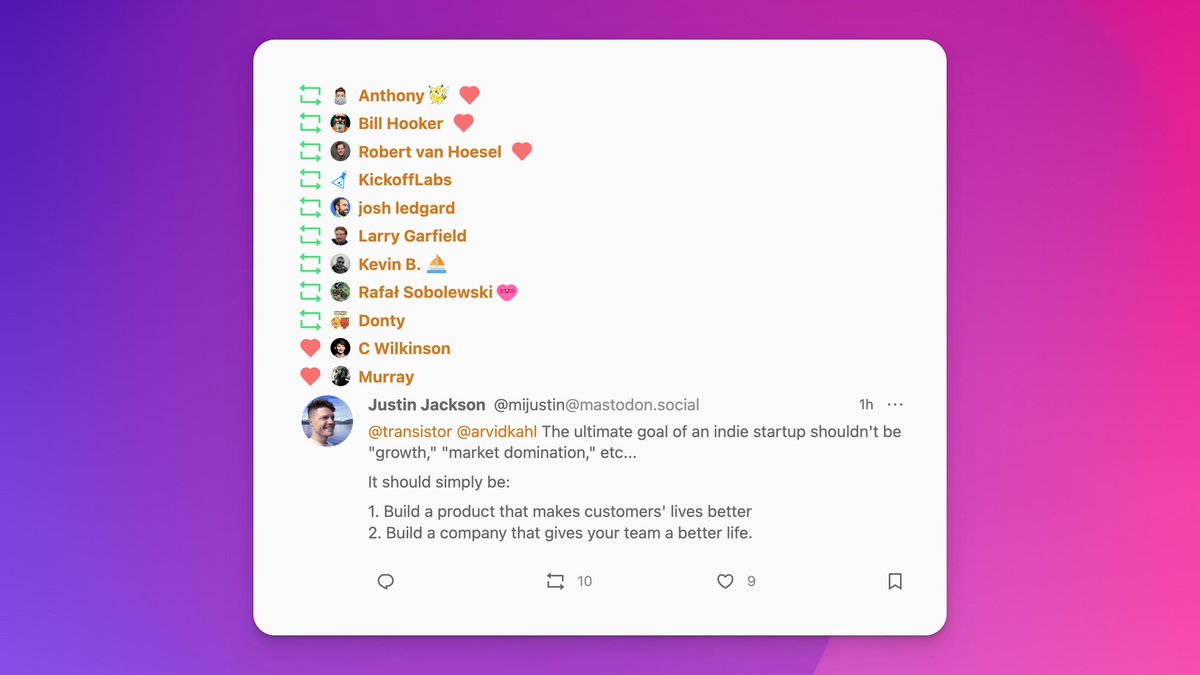Click the reply speech bubble icon
The height and width of the screenshot is (675, 1200).
coord(386,581)
